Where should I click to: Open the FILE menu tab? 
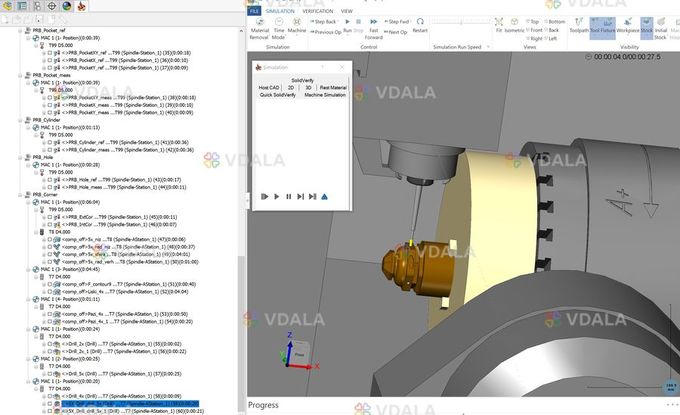[254, 10]
